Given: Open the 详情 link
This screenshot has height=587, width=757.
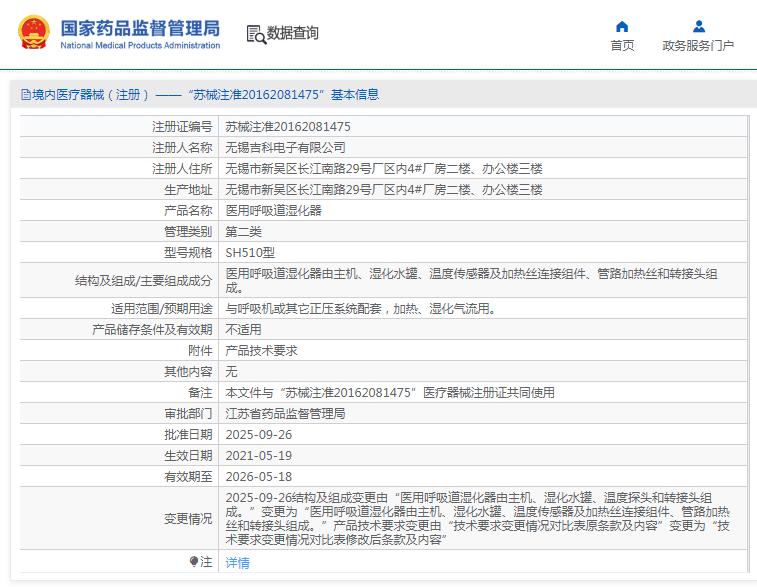Looking at the screenshot, I should click(237, 563).
